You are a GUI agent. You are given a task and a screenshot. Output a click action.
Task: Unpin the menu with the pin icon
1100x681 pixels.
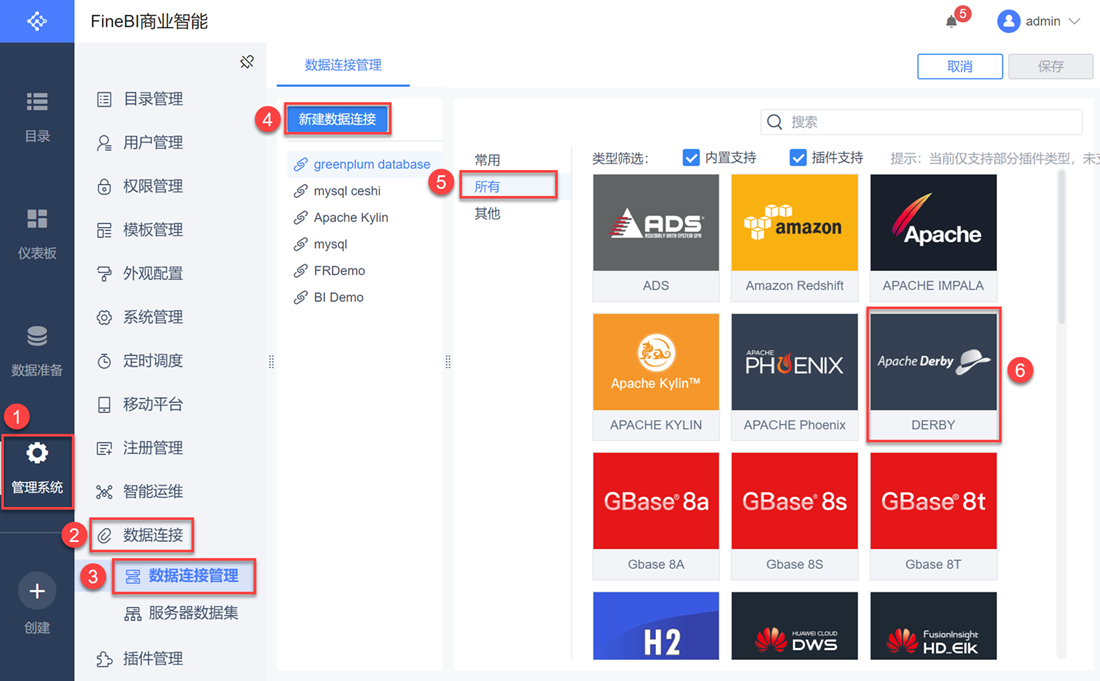pyautogui.click(x=247, y=62)
